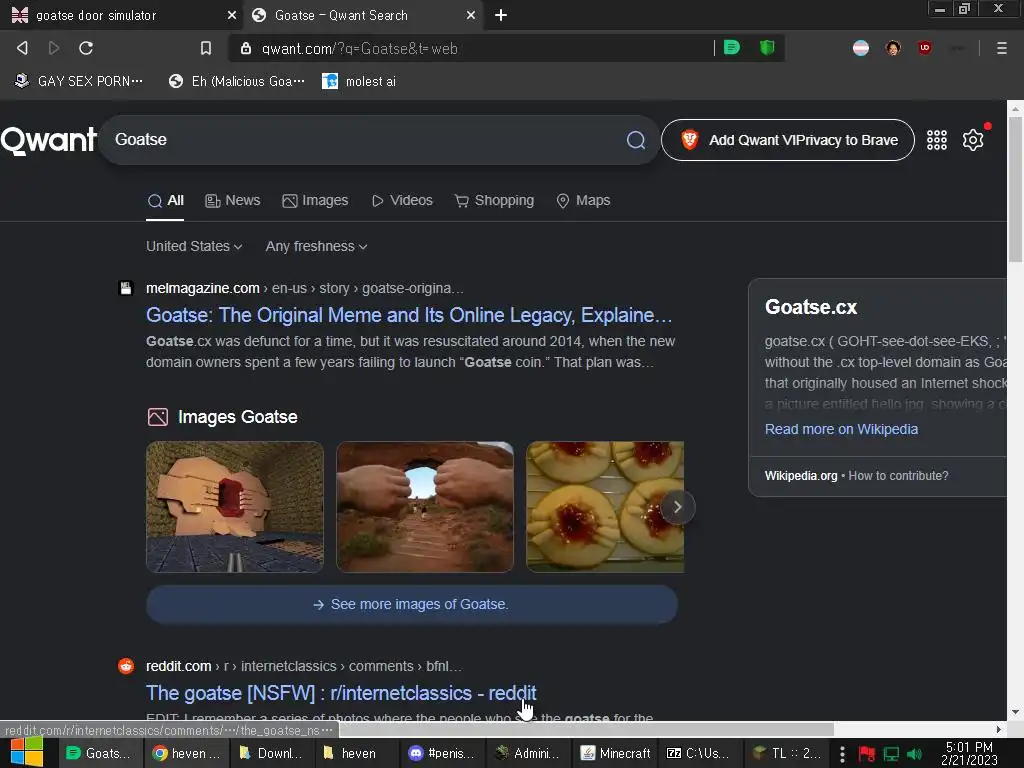Open the Downloads folder taskbar item
The image size is (1024, 768).
[x=272, y=753]
